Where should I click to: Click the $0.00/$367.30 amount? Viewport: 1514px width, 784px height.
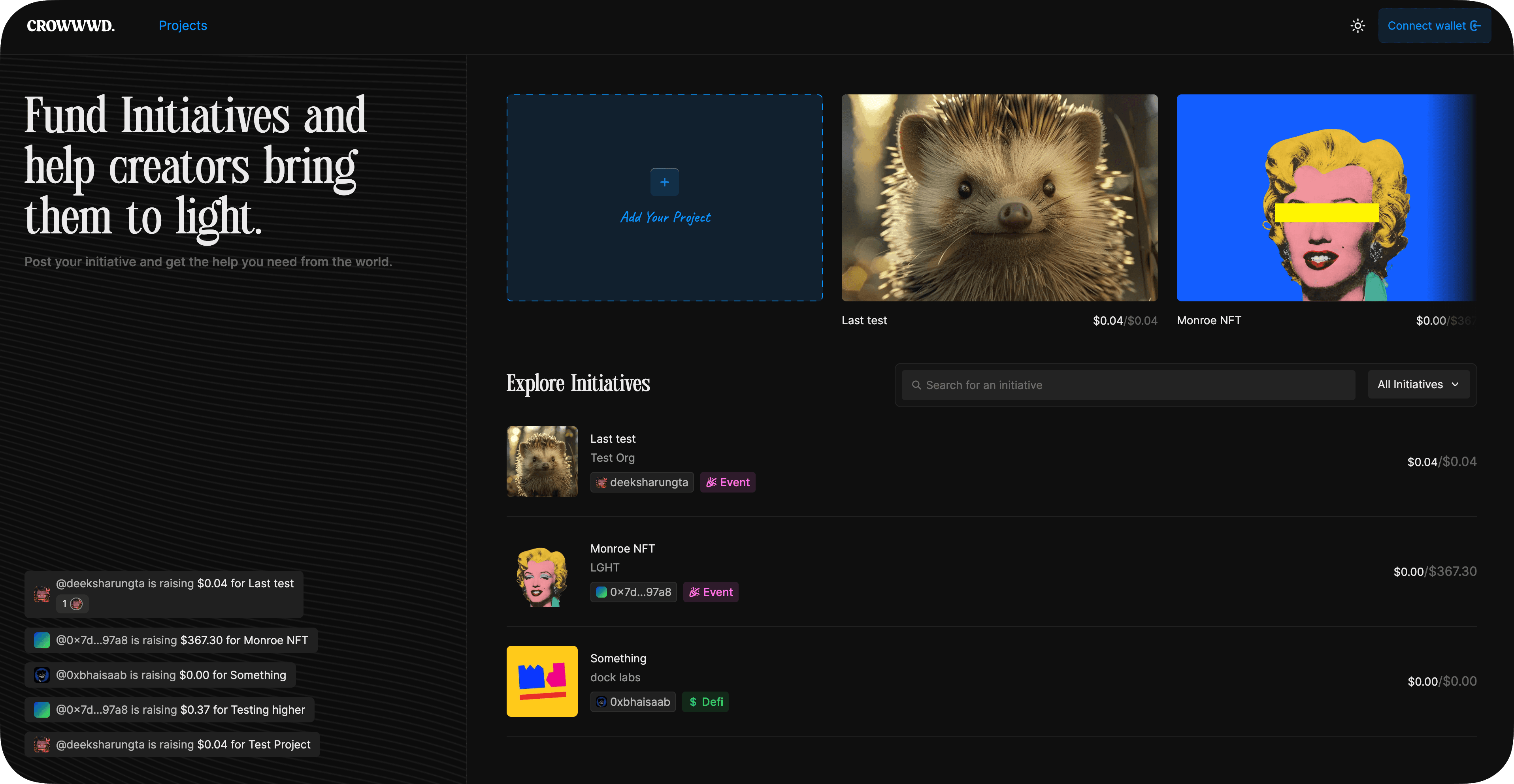click(1435, 572)
